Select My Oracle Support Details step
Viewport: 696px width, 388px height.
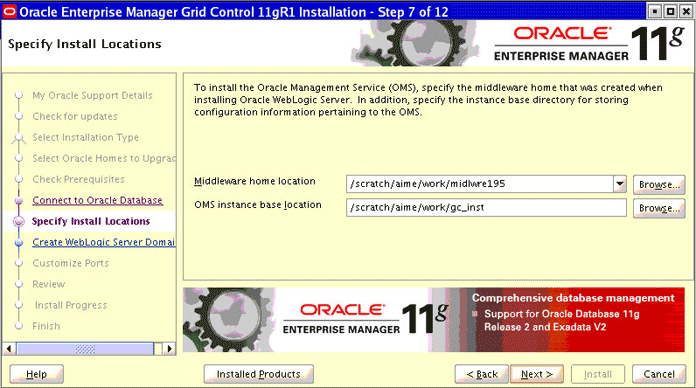coord(92,95)
